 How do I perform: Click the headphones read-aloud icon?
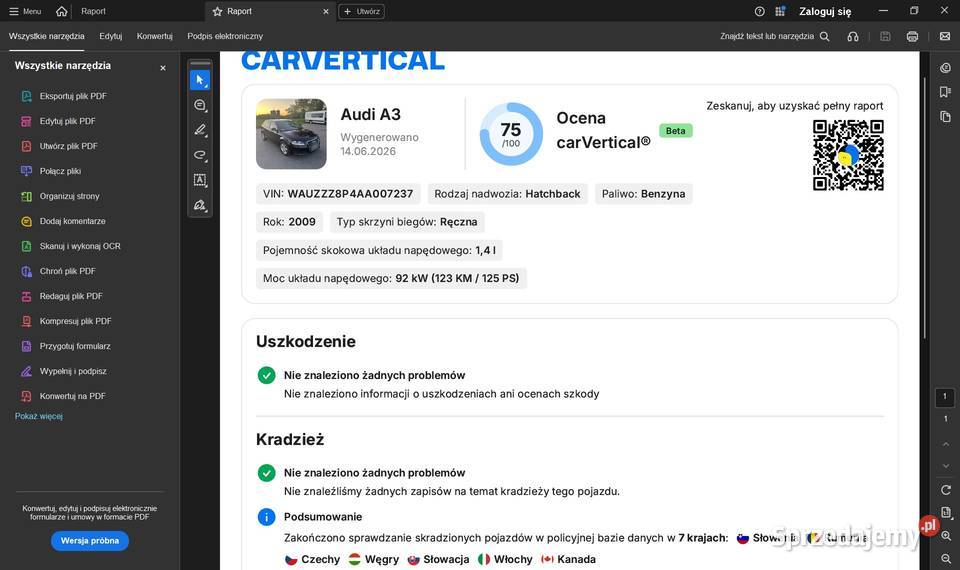[853, 36]
